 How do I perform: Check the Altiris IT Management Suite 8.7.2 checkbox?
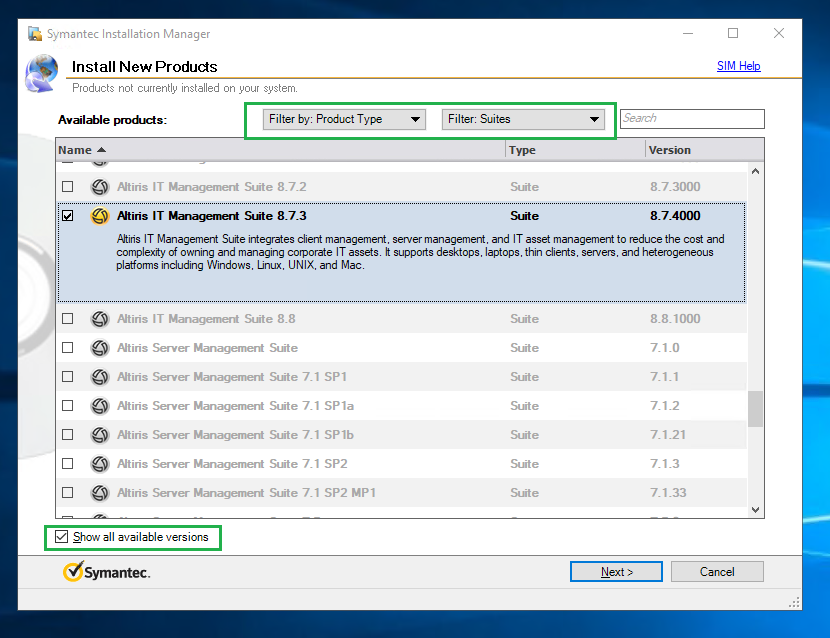click(68, 187)
